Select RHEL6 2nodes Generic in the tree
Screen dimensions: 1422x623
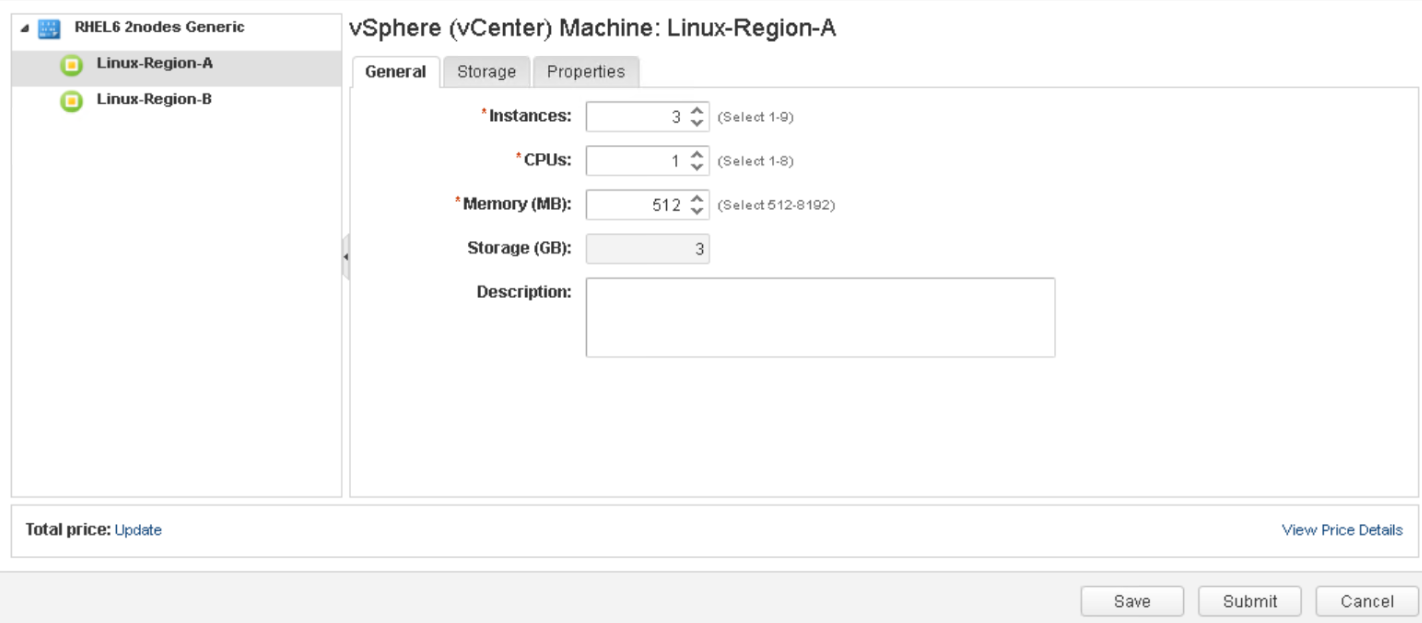click(159, 28)
